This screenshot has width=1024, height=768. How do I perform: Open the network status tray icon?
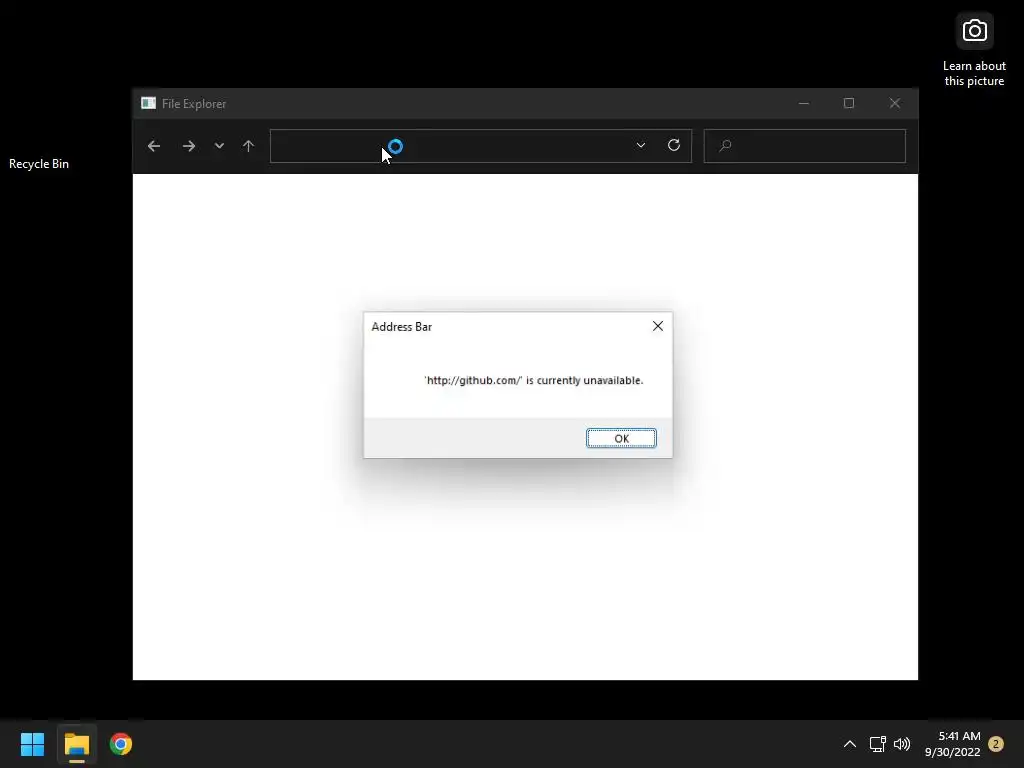(878, 744)
